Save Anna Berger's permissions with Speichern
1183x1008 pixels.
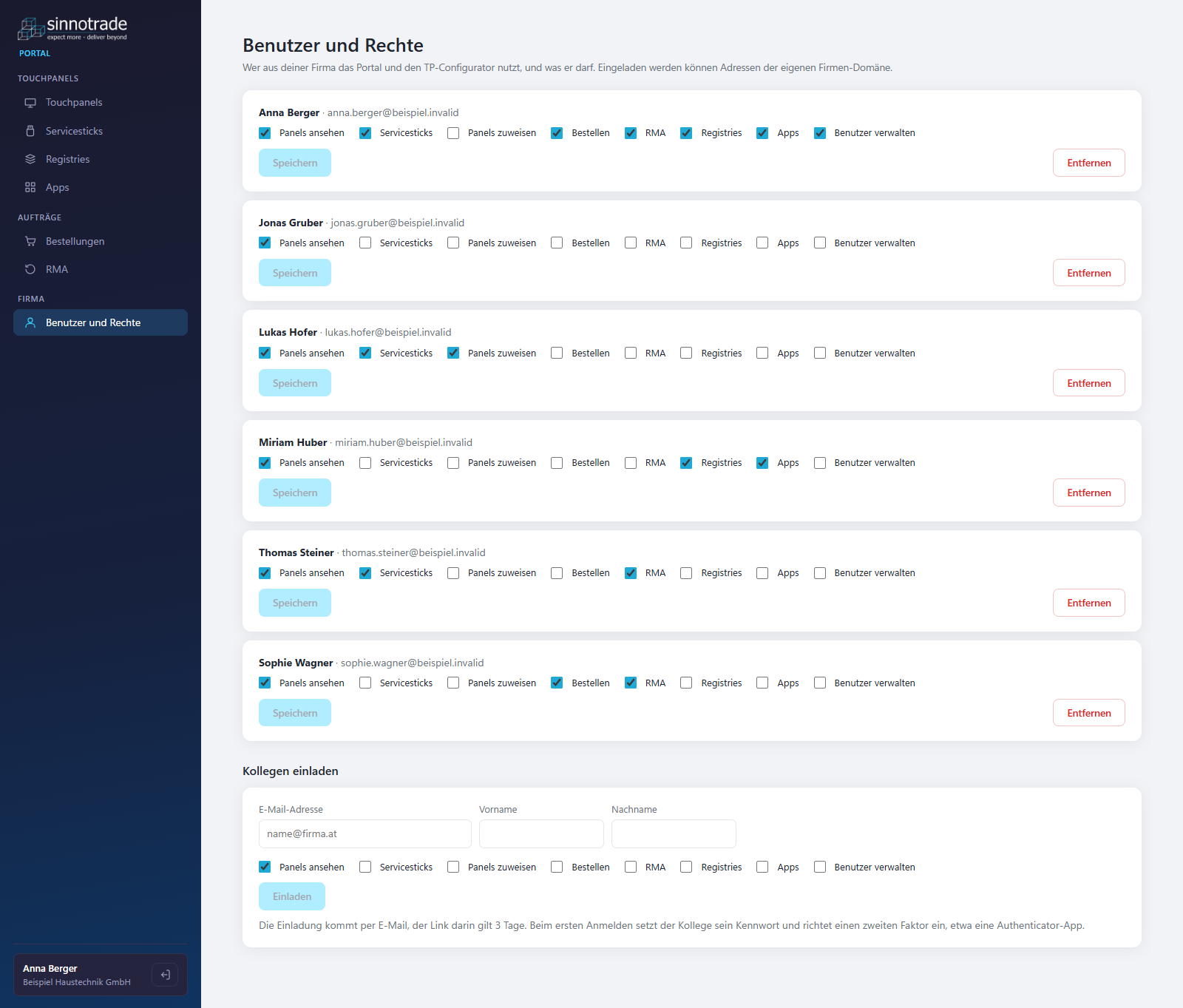295,163
